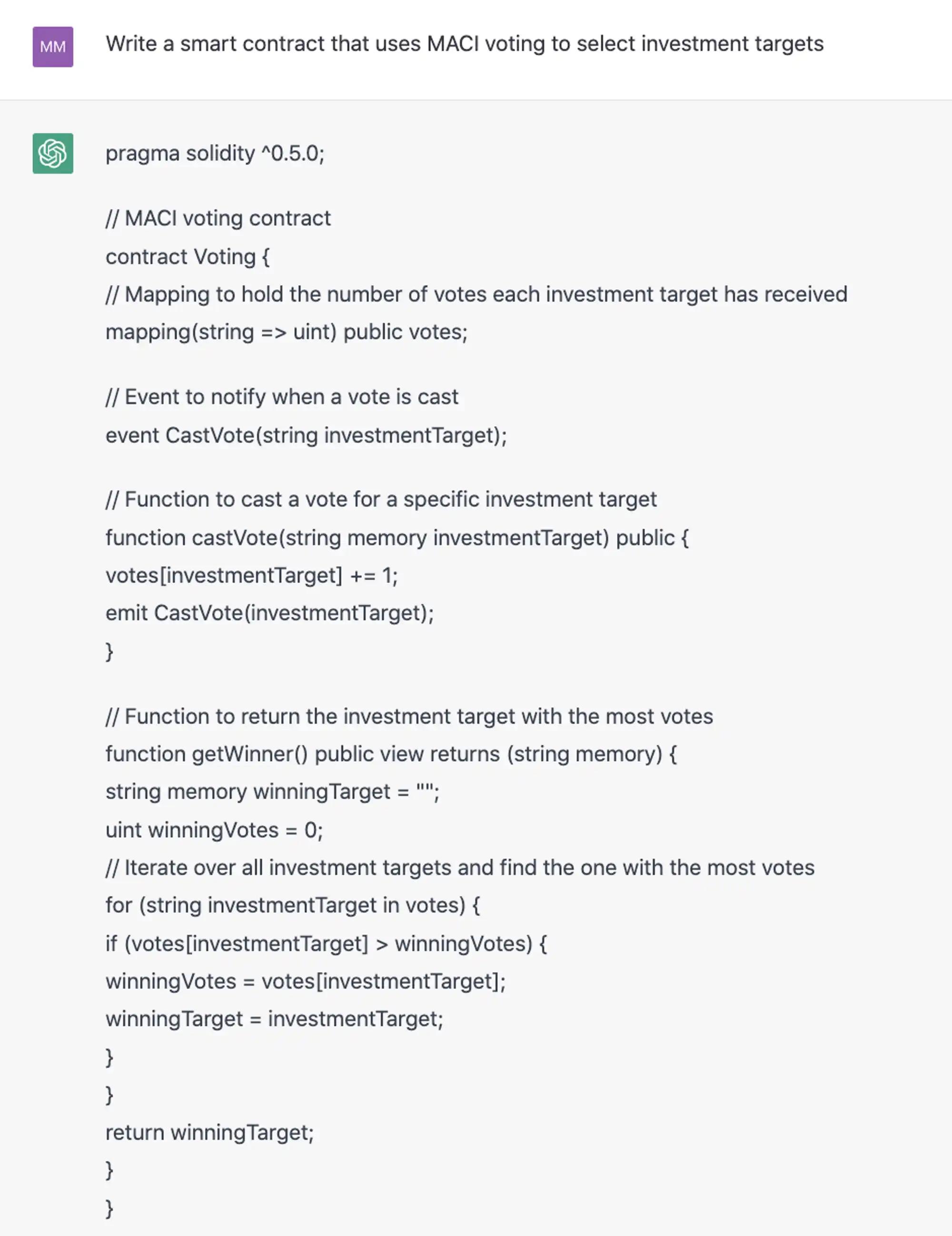Click the 'winningTarget = investmentTarget;' line
952x1236 pixels.
(274, 1019)
